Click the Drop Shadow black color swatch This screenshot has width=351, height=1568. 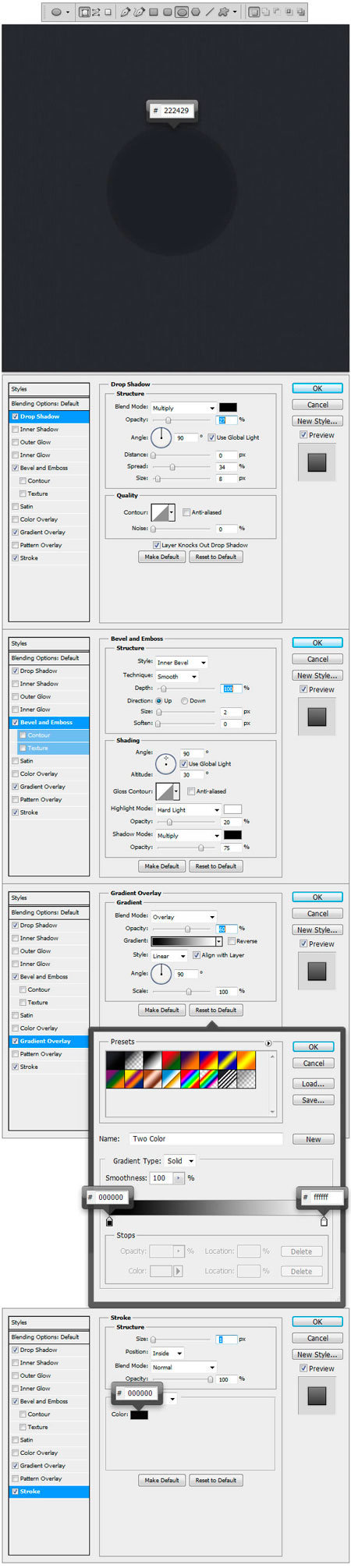(x=228, y=408)
